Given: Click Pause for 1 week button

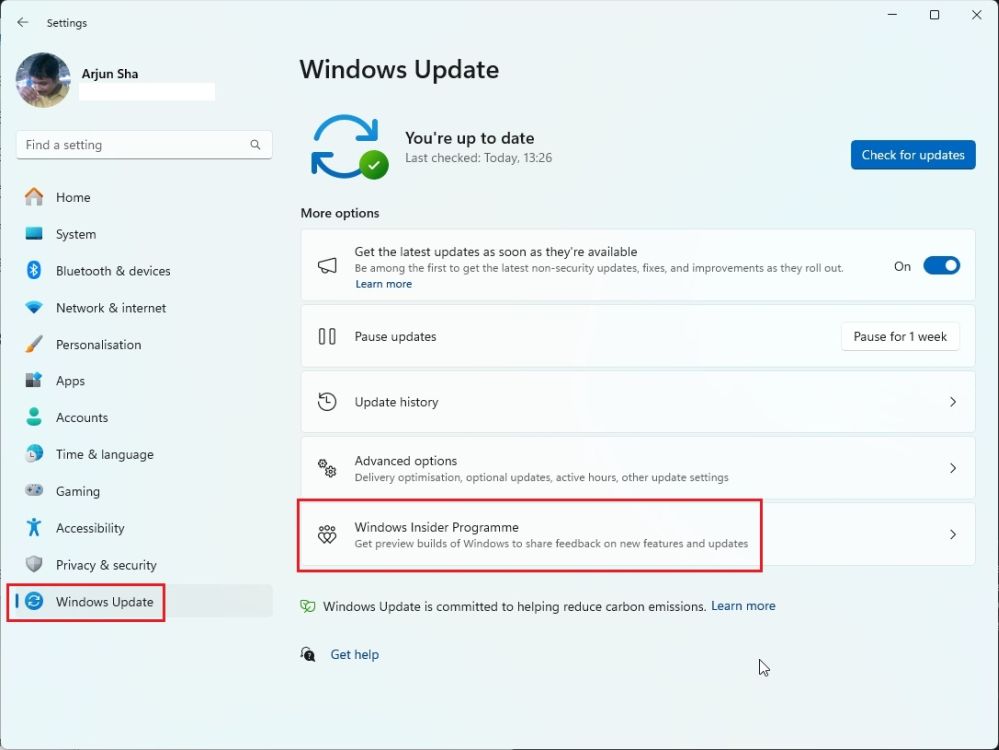Looking at the screenshot, I should [900, 336].
